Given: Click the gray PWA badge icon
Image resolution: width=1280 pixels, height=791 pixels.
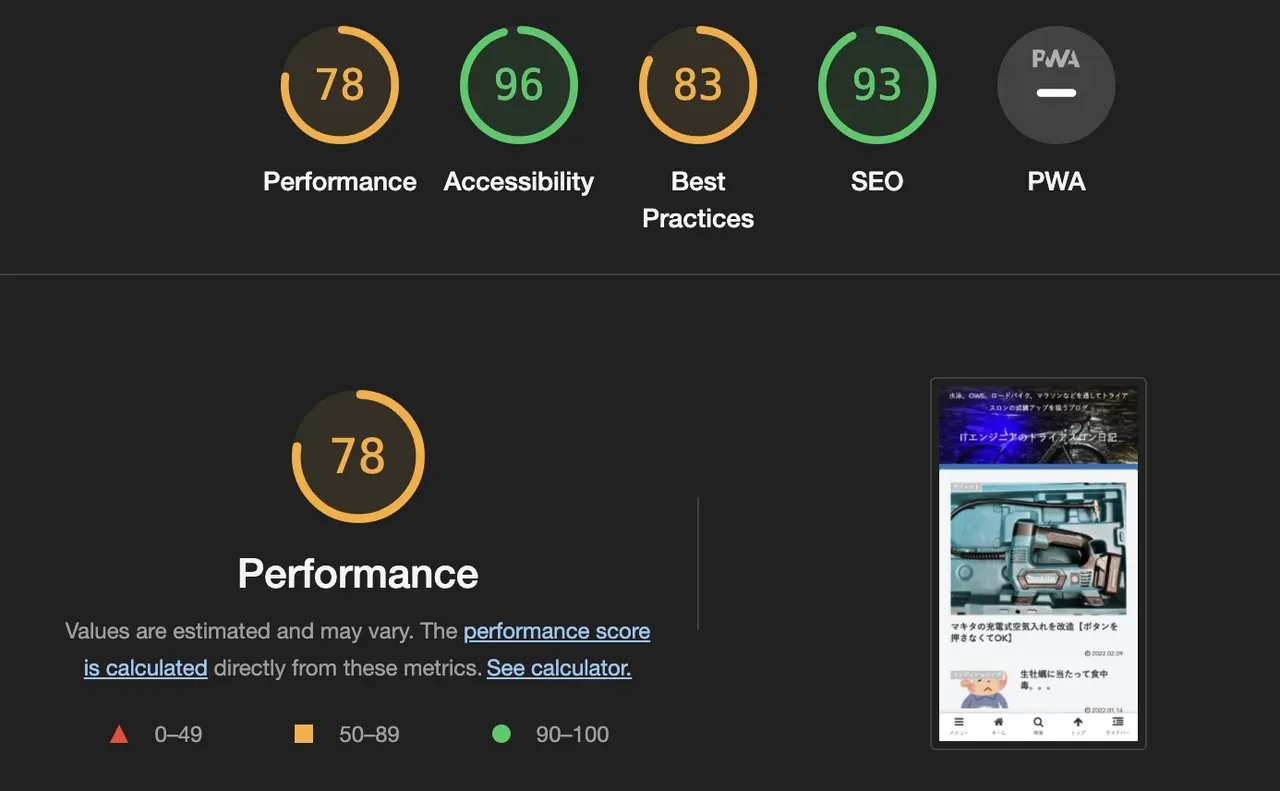Looking at the screenshot, I should pos(1055,85).
